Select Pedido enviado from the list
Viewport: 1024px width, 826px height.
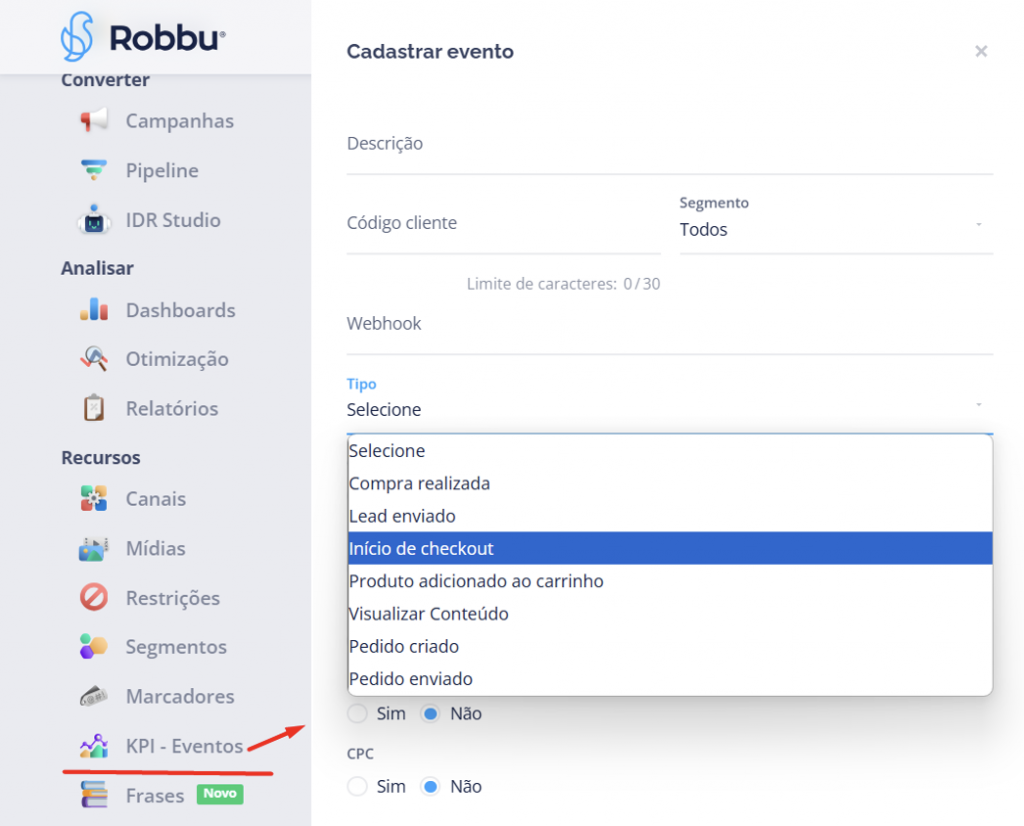point(668,679)
